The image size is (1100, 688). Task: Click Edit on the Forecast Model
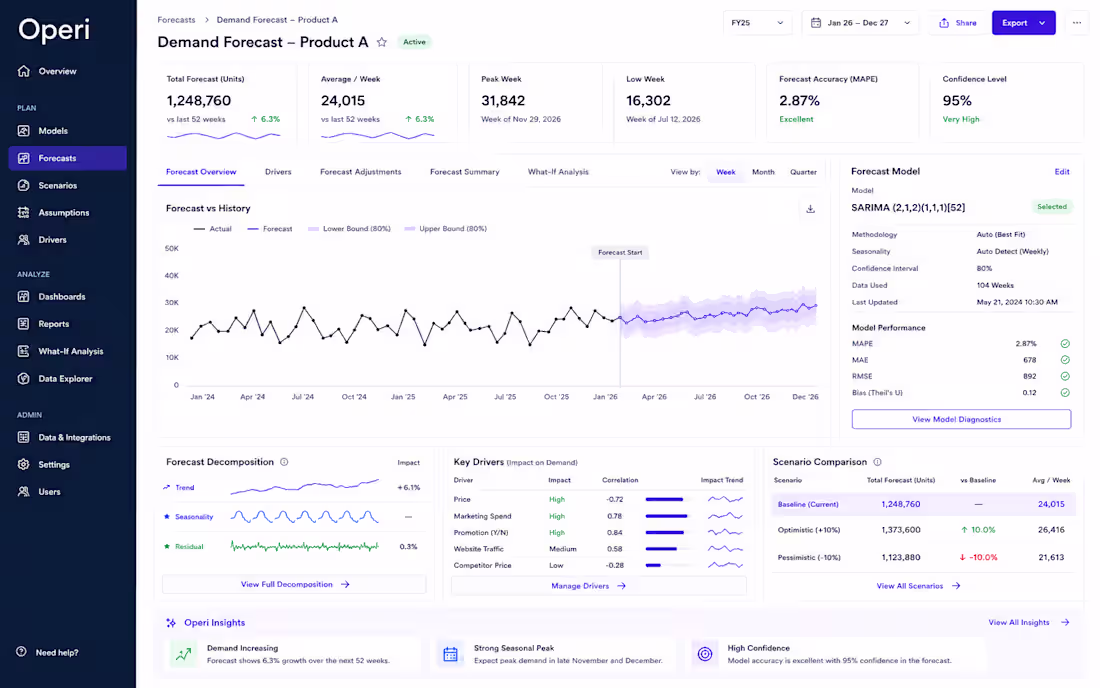(1062, 172)
